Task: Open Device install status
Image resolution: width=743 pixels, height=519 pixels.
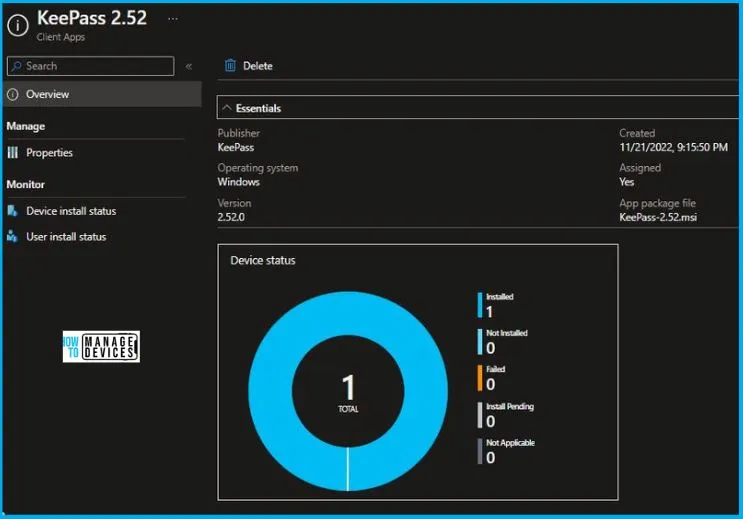Action: click(x=71, y=211)
